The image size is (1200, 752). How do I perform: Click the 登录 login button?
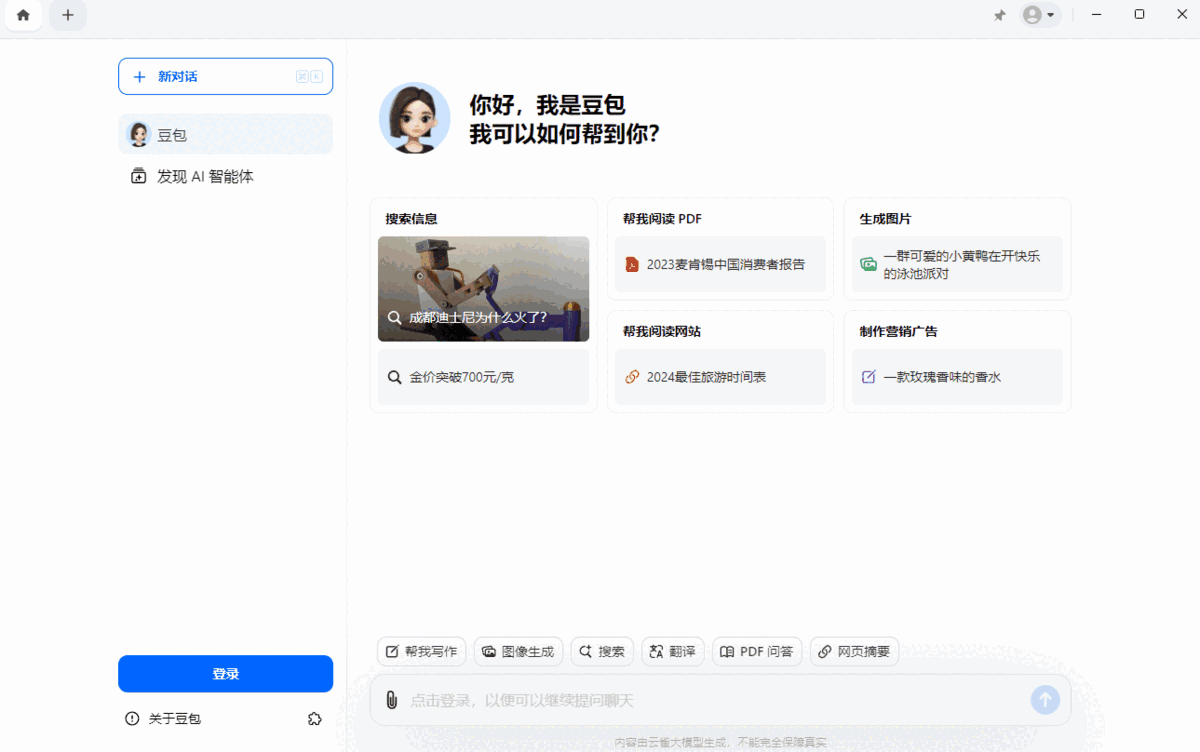point(225,673)
